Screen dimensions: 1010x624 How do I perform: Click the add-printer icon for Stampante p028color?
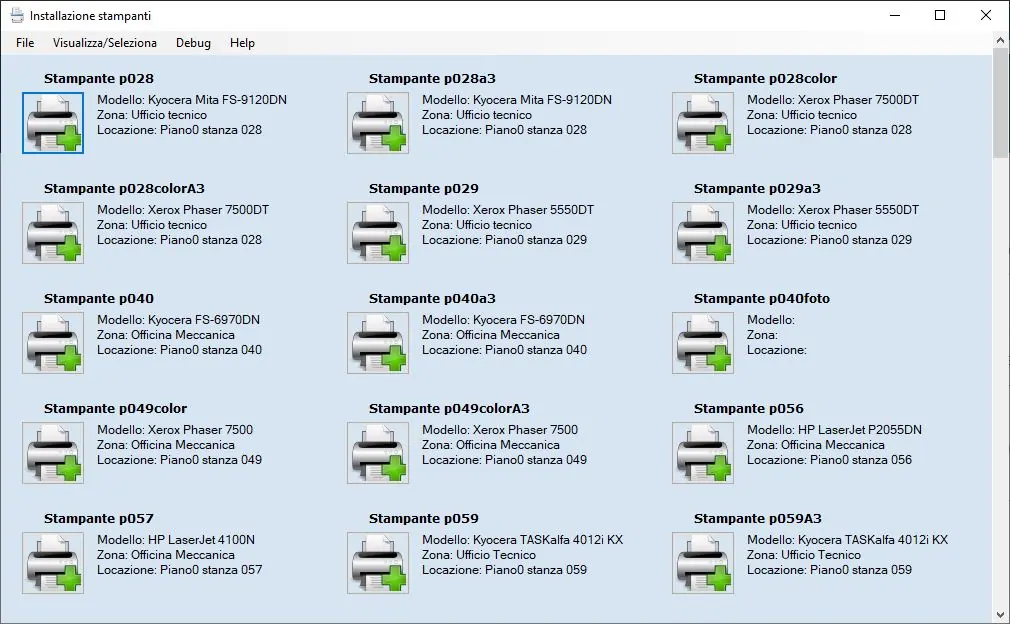[x=703, y=123]
